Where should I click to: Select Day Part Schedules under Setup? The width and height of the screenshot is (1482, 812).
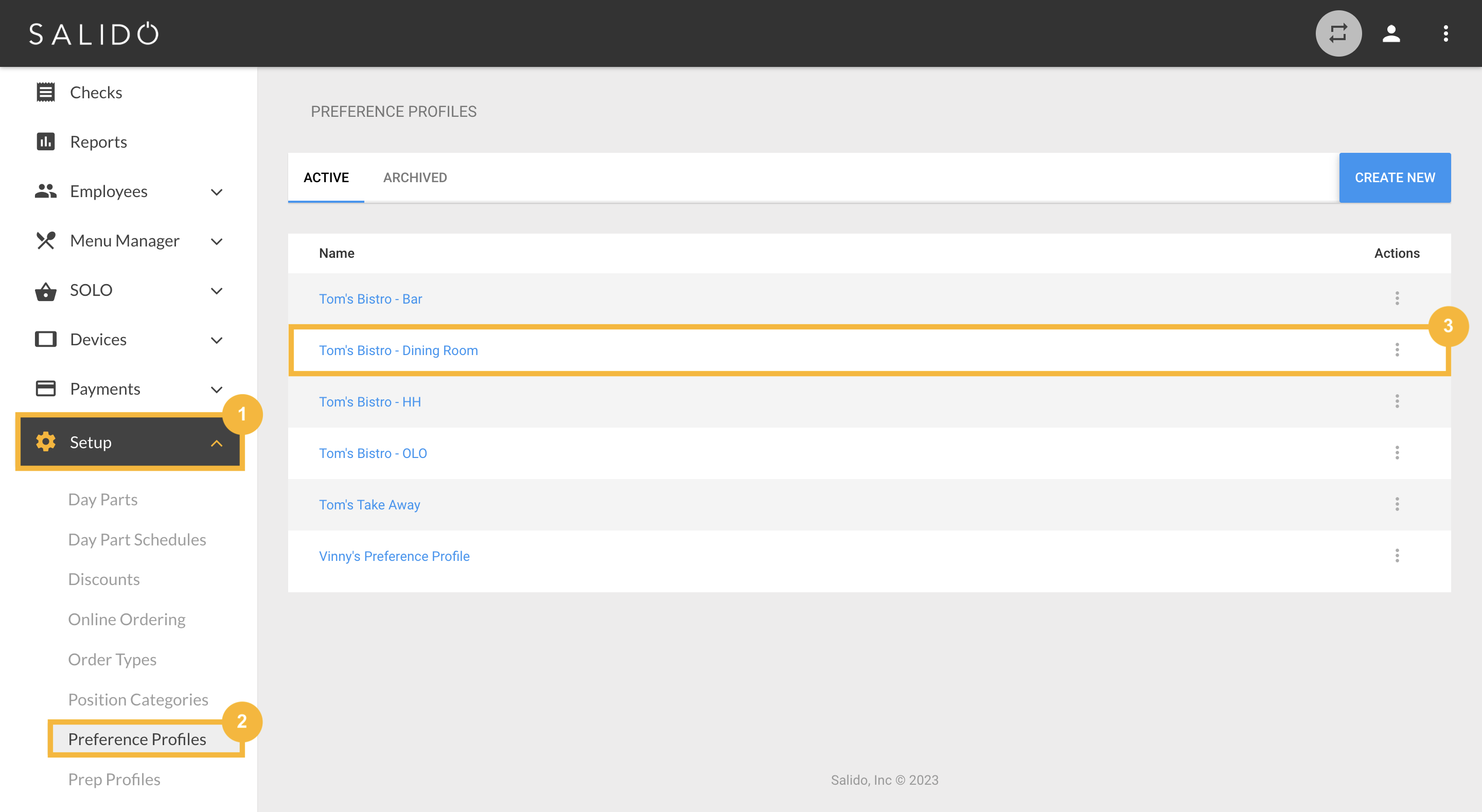pyautogui.click(x=137, y=540)
